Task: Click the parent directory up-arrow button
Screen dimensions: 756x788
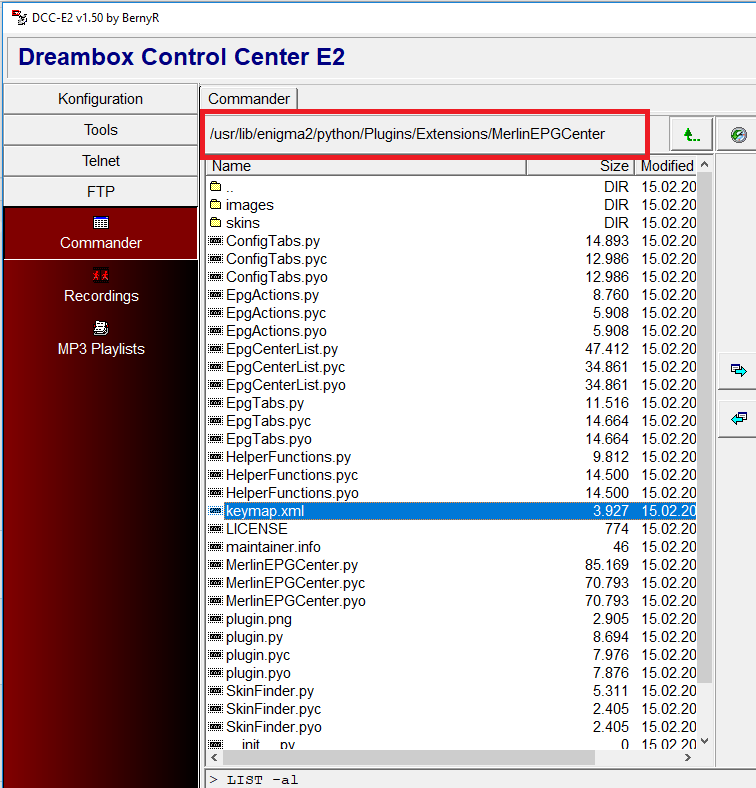Action: pyautogui.click(x=690, y=134)
